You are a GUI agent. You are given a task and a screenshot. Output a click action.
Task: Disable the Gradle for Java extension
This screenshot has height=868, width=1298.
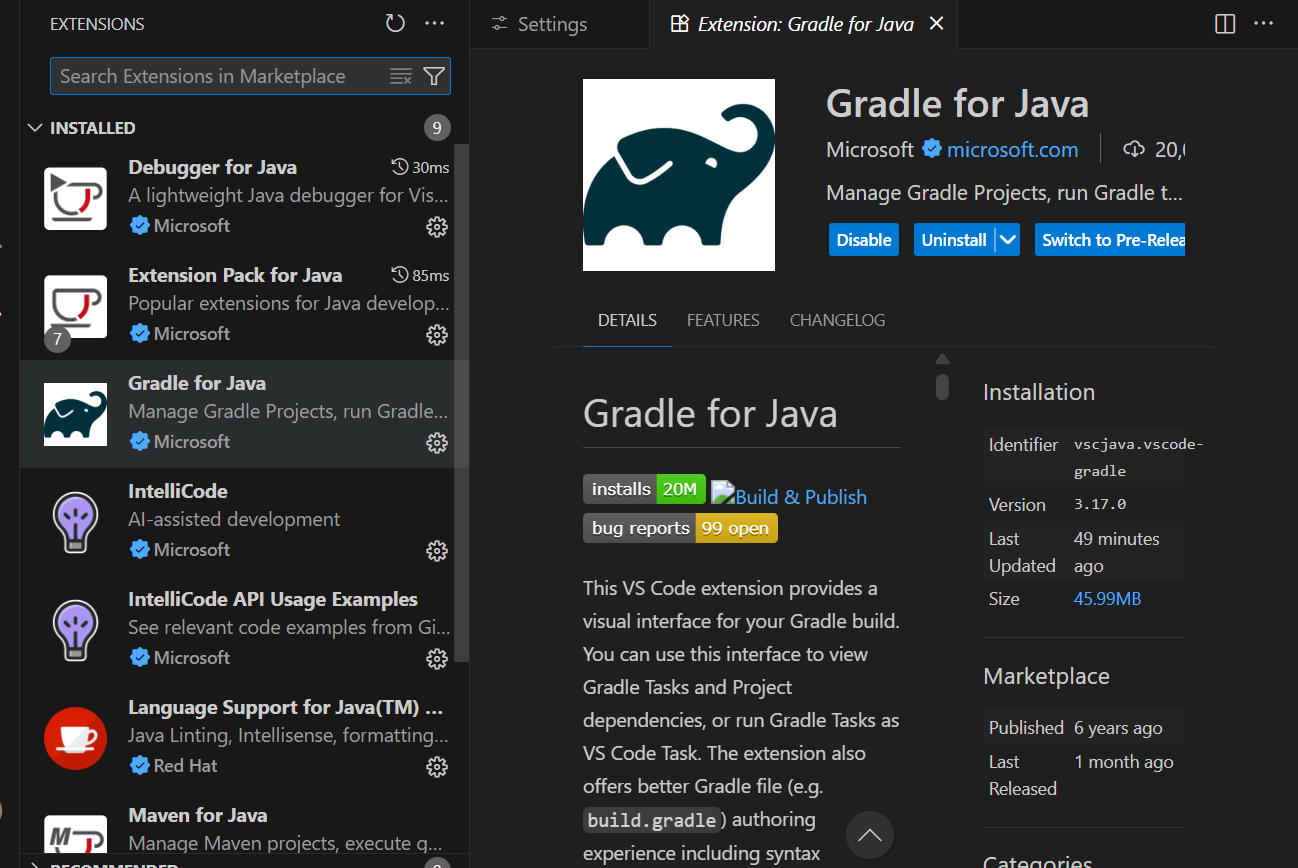863,239
